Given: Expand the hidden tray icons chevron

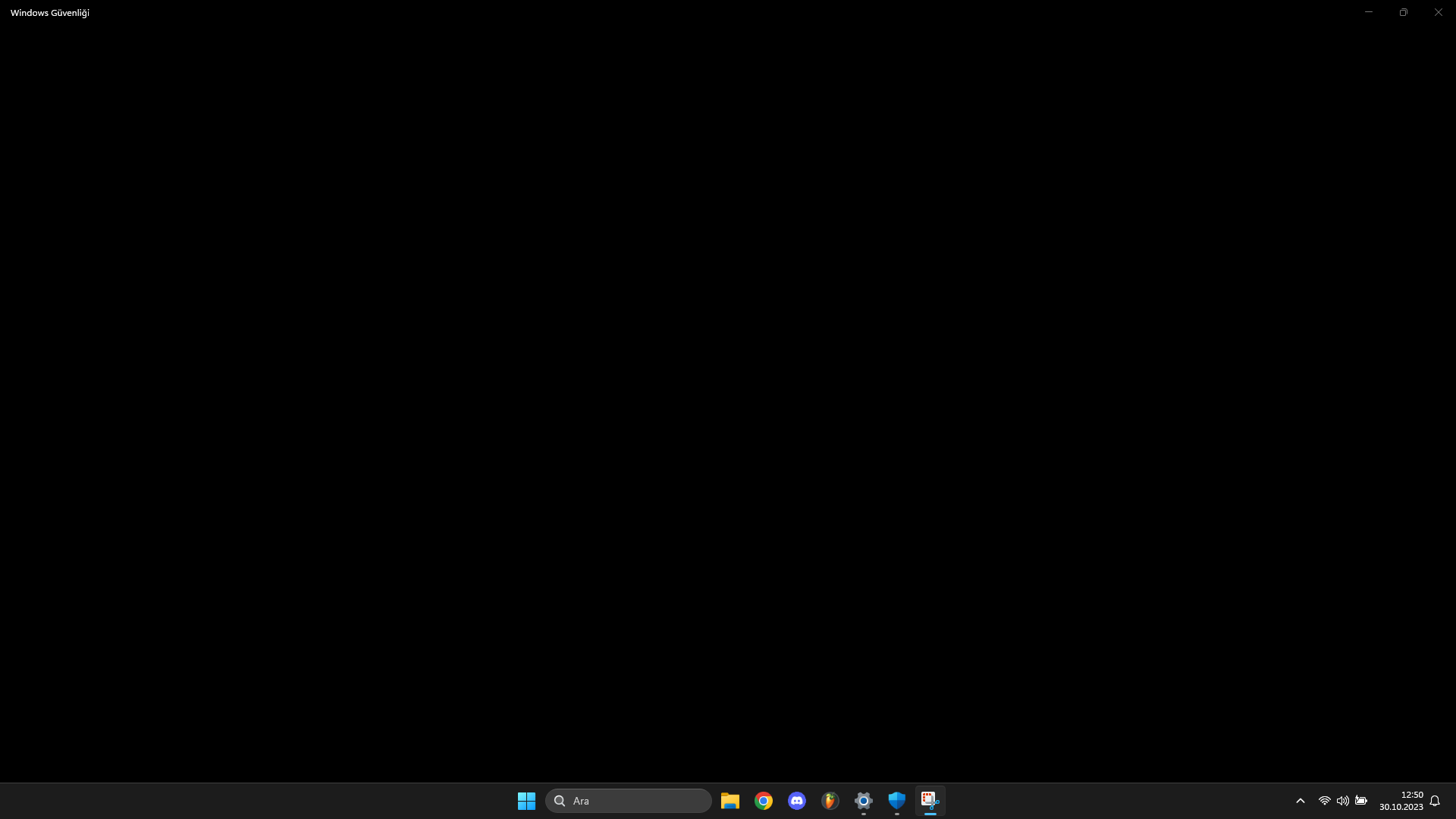Looking at the screenshot, I should point(1300,801).
